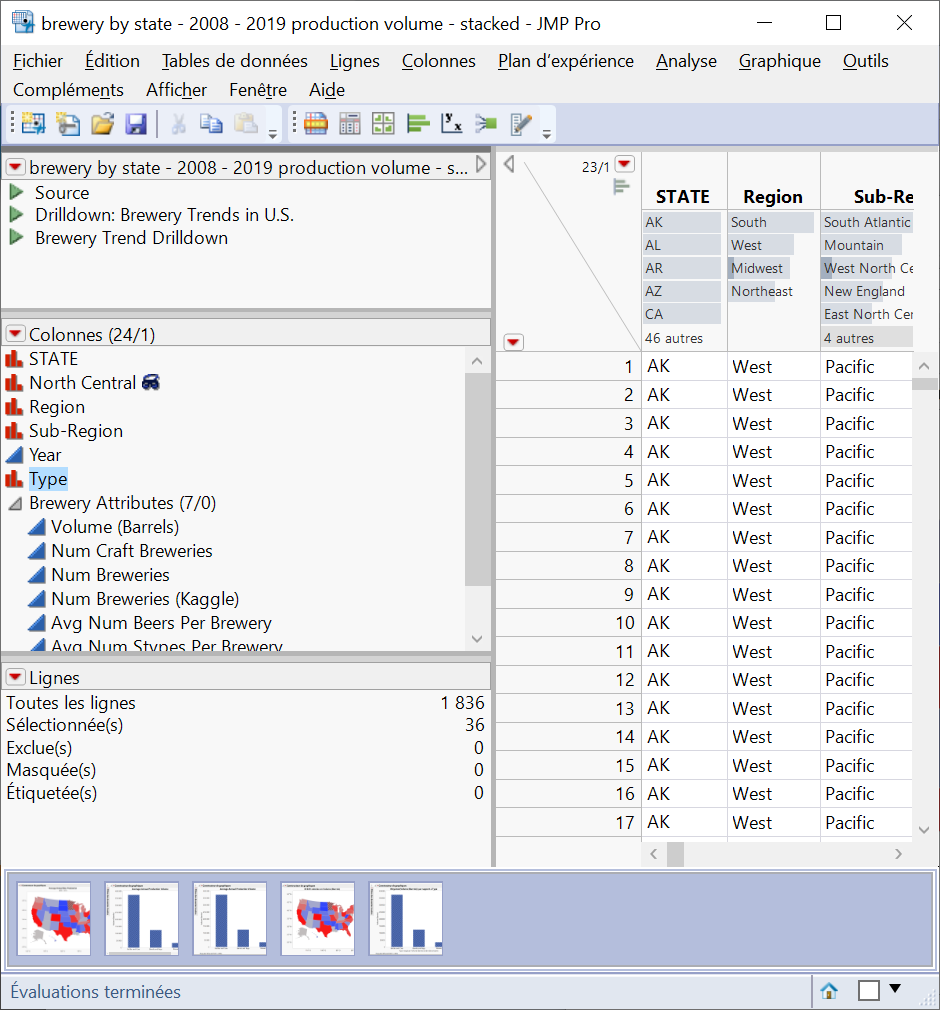Select the Volume (Barrels) column in list
This screenshot has height=1010, width=940.
coord(115,527)
